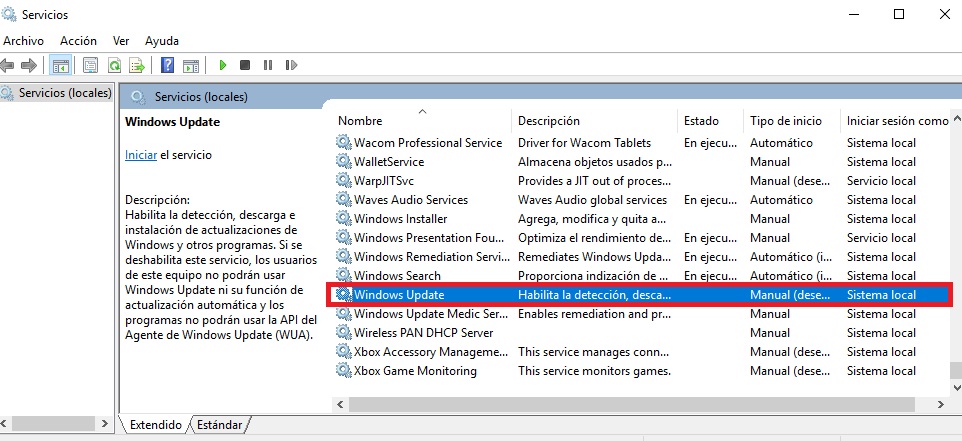Open the Ayuda menu
Screen dimensions: 962x441
[x=162, y=41]
